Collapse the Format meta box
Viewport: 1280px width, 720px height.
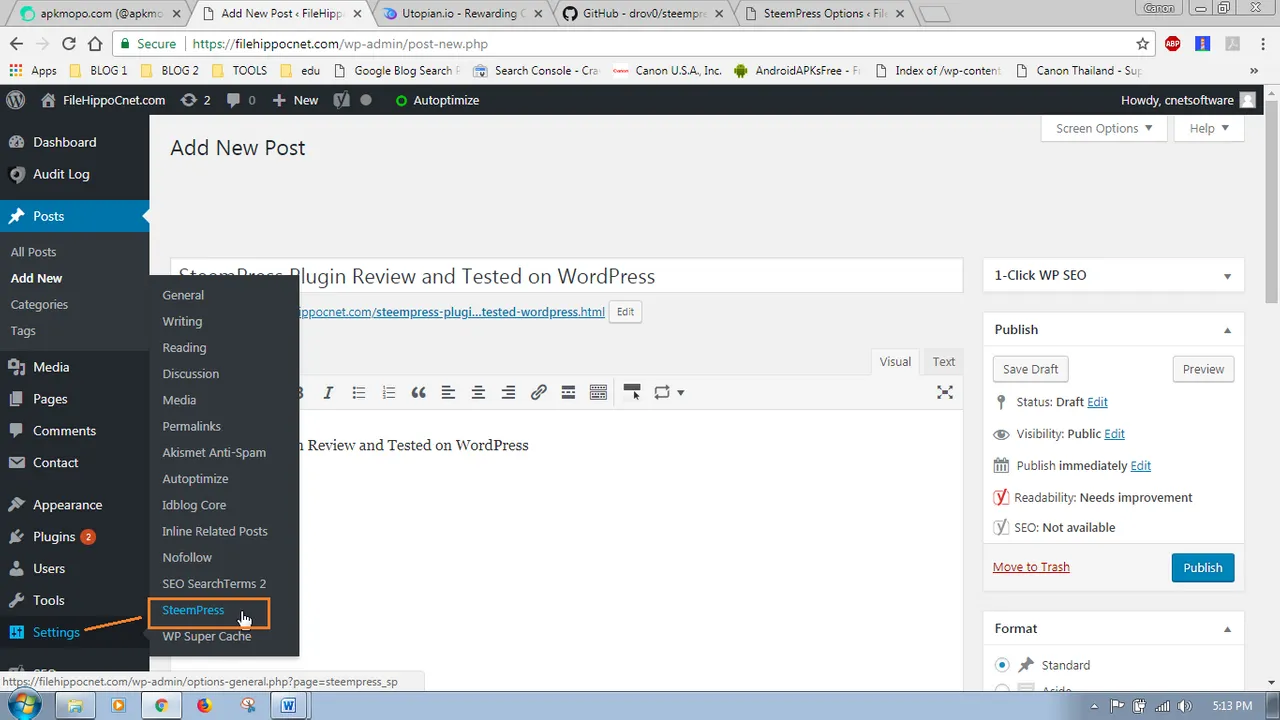tap(1227, 629)
